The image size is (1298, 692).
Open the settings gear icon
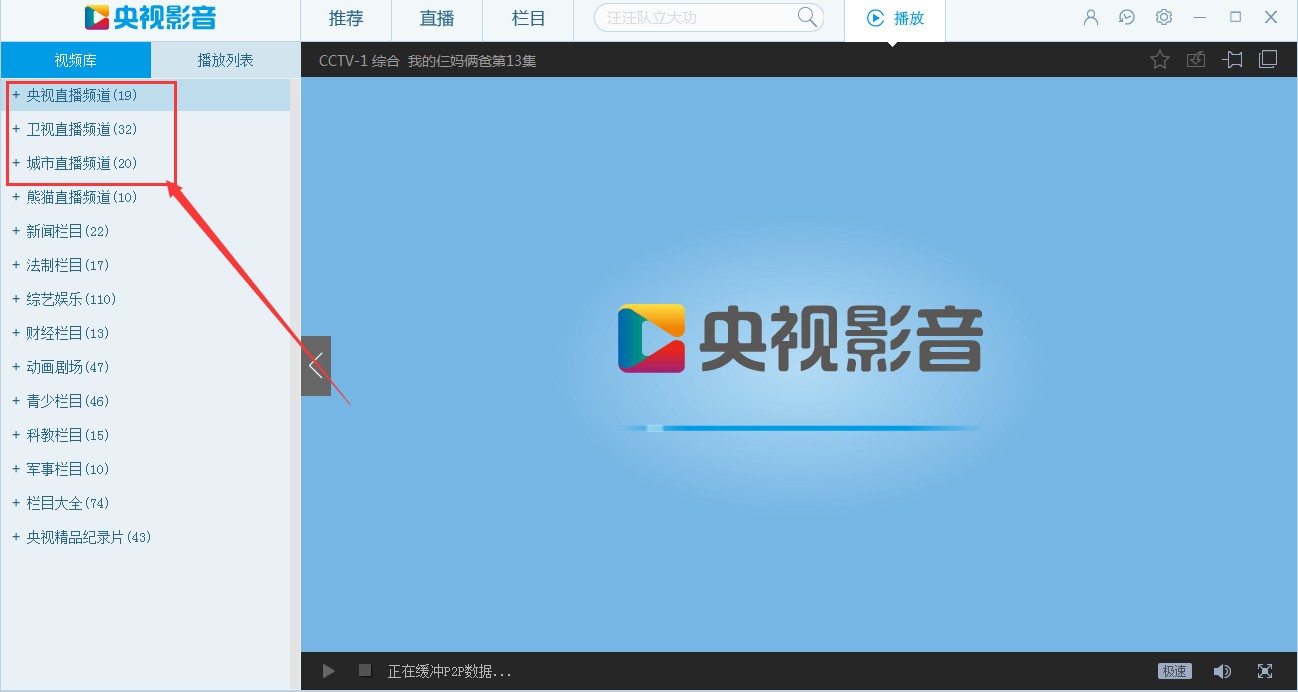click(x=1163, y=17)
